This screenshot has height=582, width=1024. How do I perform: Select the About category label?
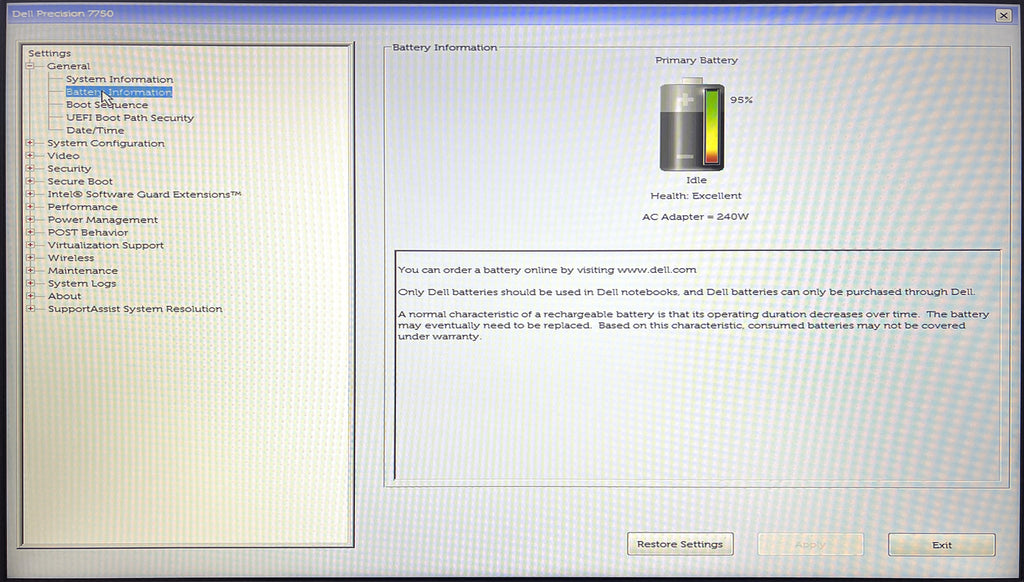click(64, 296)
